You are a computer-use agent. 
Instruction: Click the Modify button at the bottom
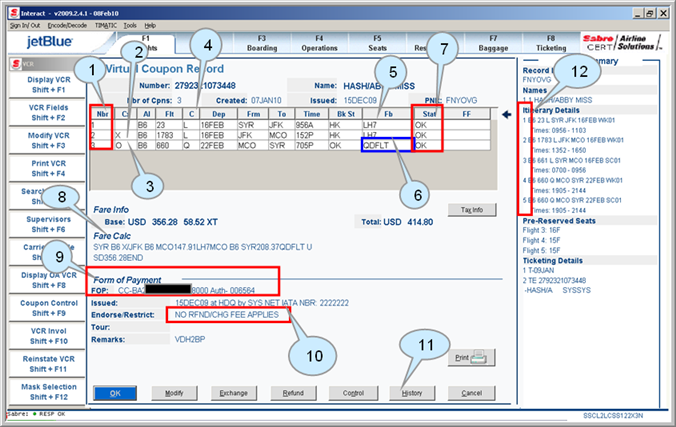(173, 394)
